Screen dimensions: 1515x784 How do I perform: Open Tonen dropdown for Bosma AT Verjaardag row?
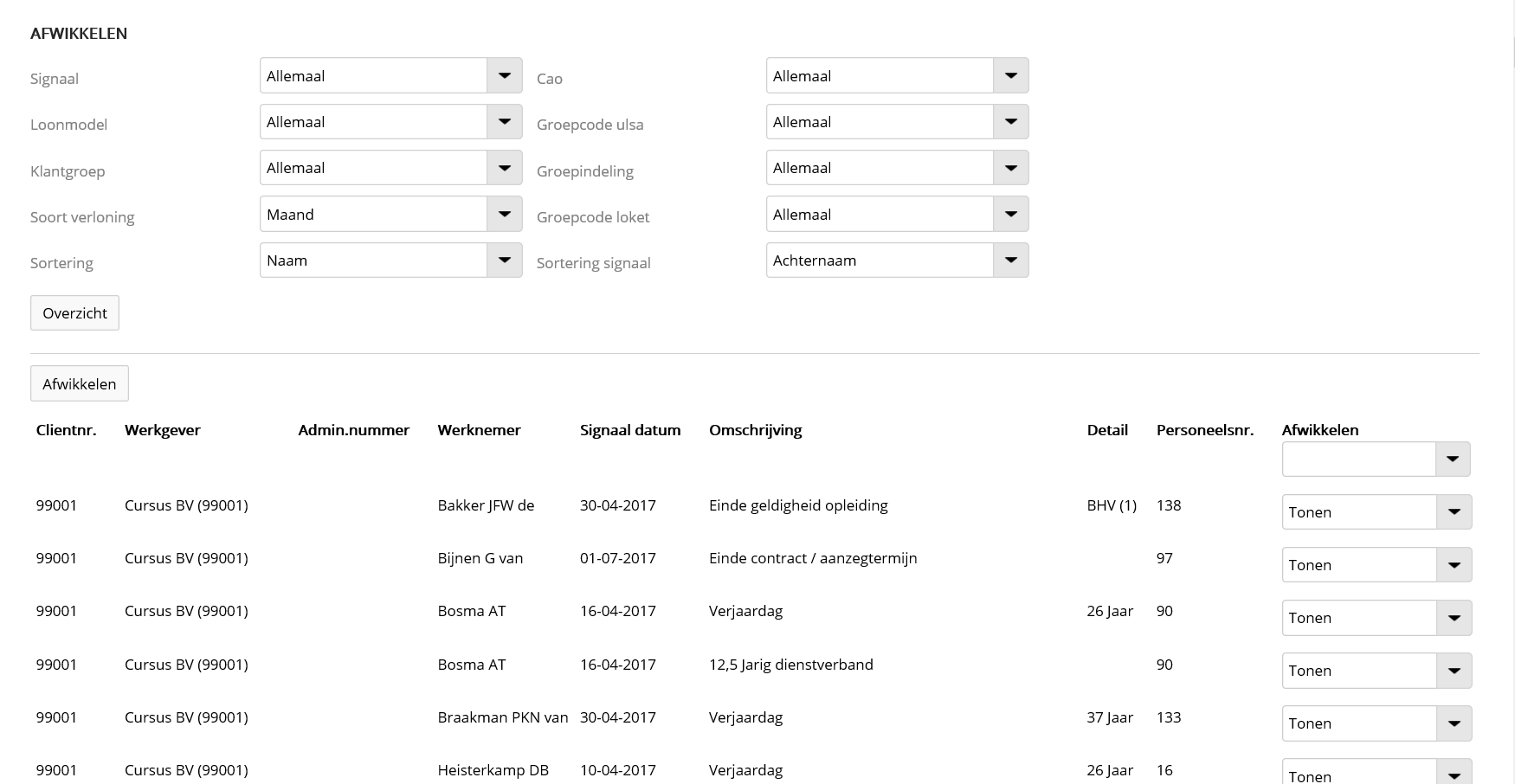point(1376,618)
